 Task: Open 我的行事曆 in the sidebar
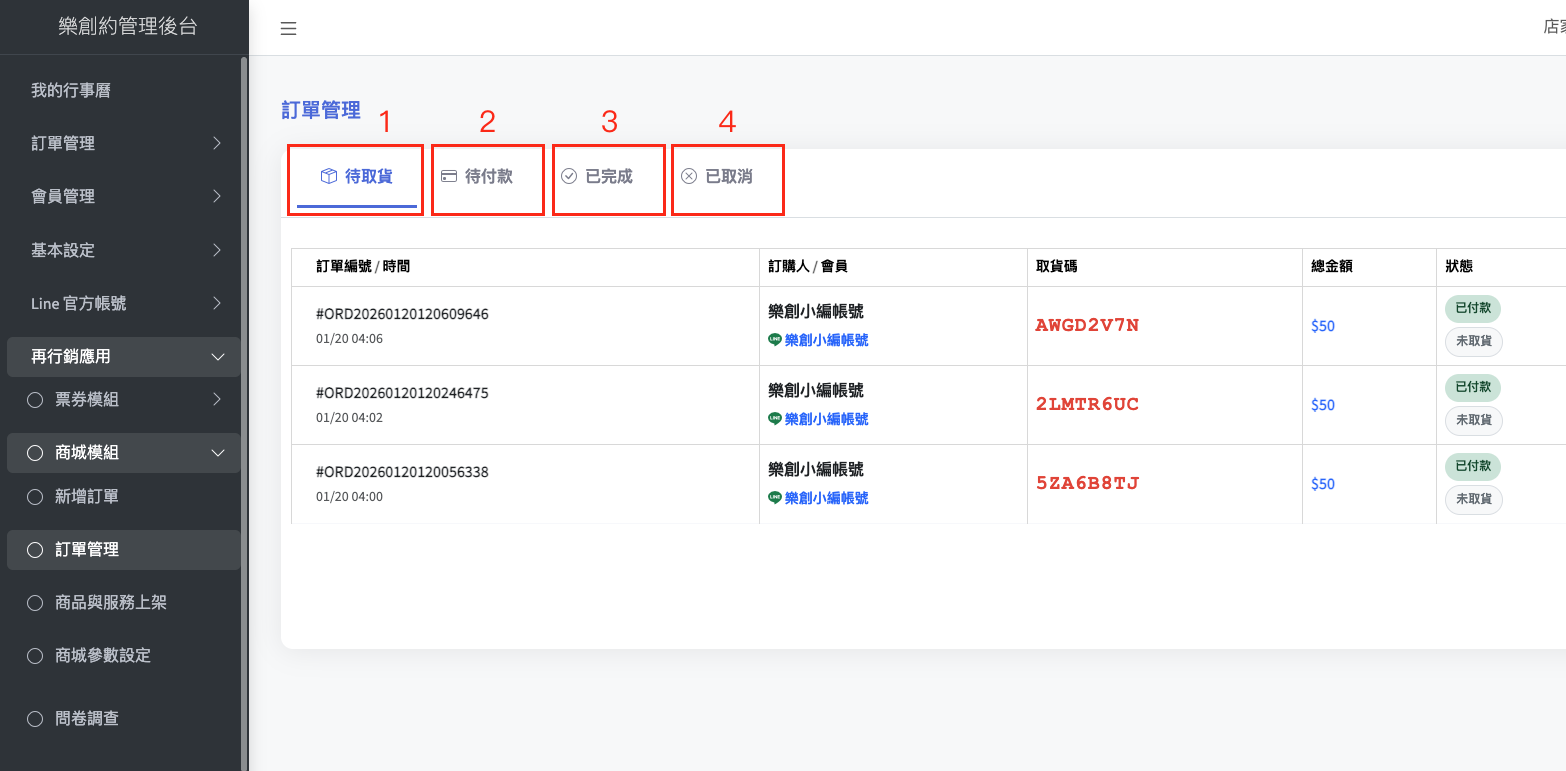click(70, 91)
